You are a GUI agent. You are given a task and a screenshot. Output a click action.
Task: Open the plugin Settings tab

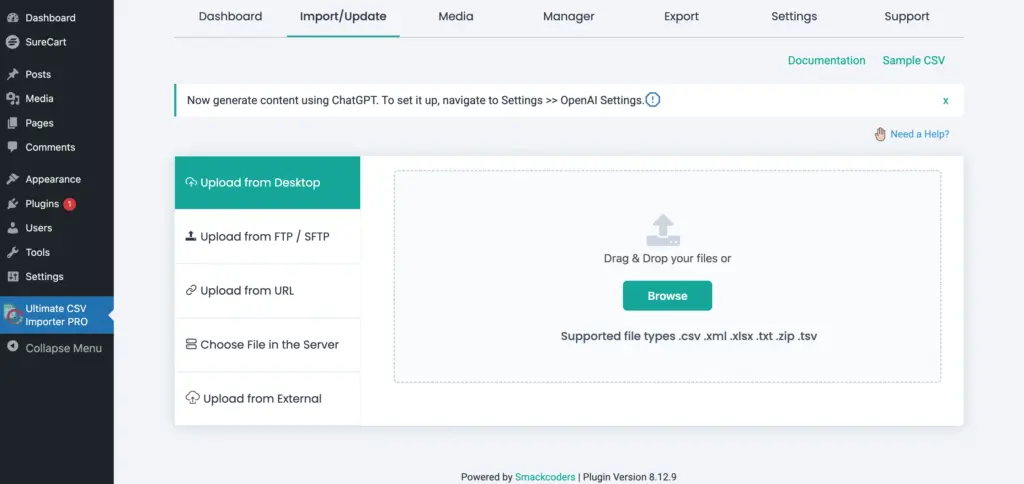coord(794,16)
